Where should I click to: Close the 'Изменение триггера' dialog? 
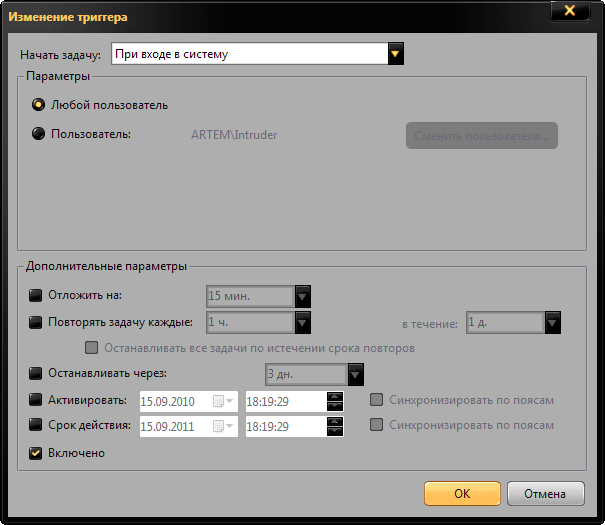pos(570,11)
